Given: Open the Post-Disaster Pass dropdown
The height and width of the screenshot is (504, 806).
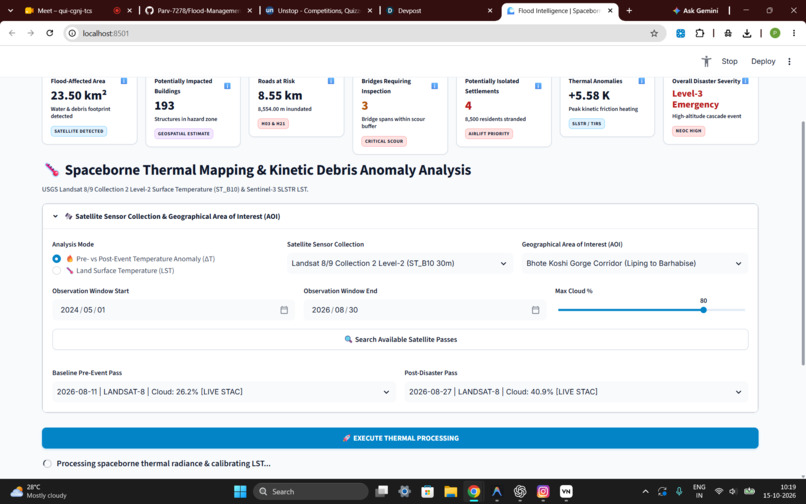Looking at the screenshot, I should pos(576,392).
